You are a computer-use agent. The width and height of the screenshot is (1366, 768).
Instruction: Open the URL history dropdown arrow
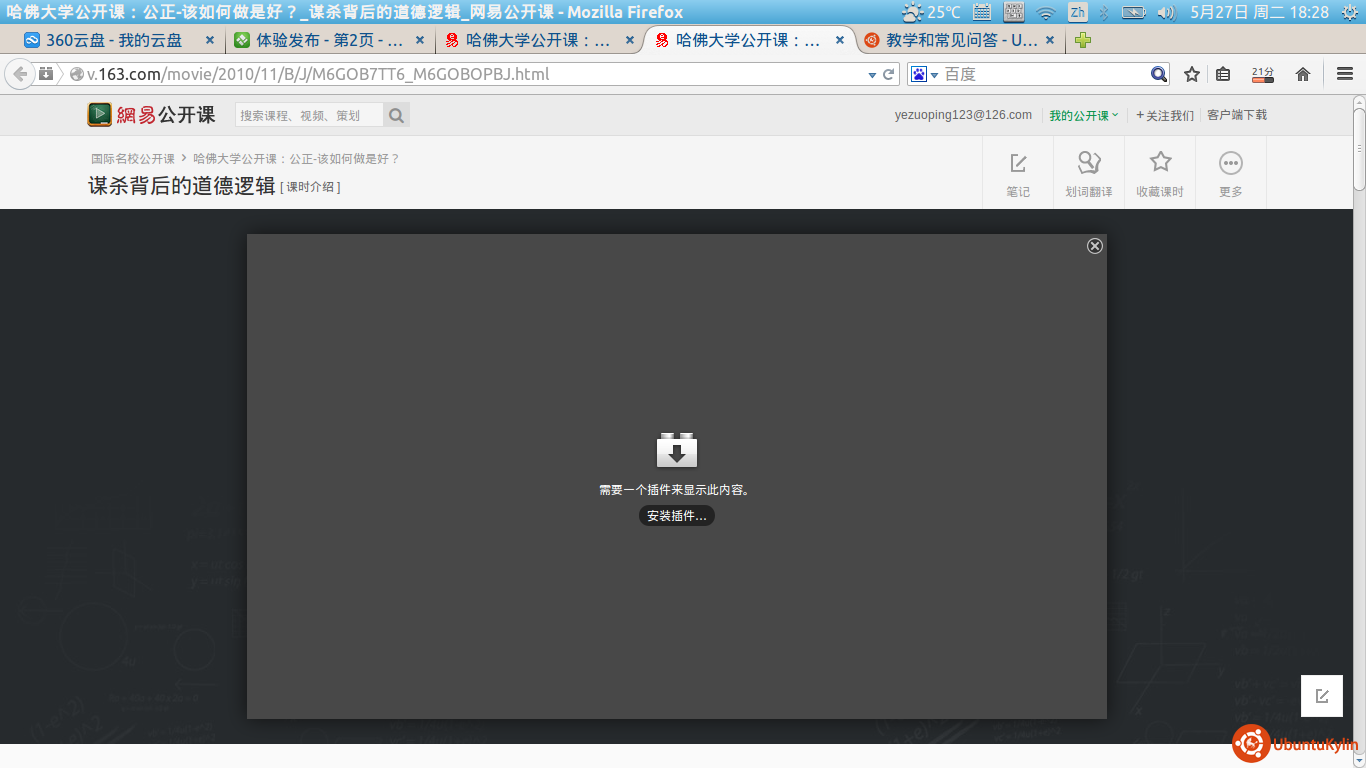[871, 74]
